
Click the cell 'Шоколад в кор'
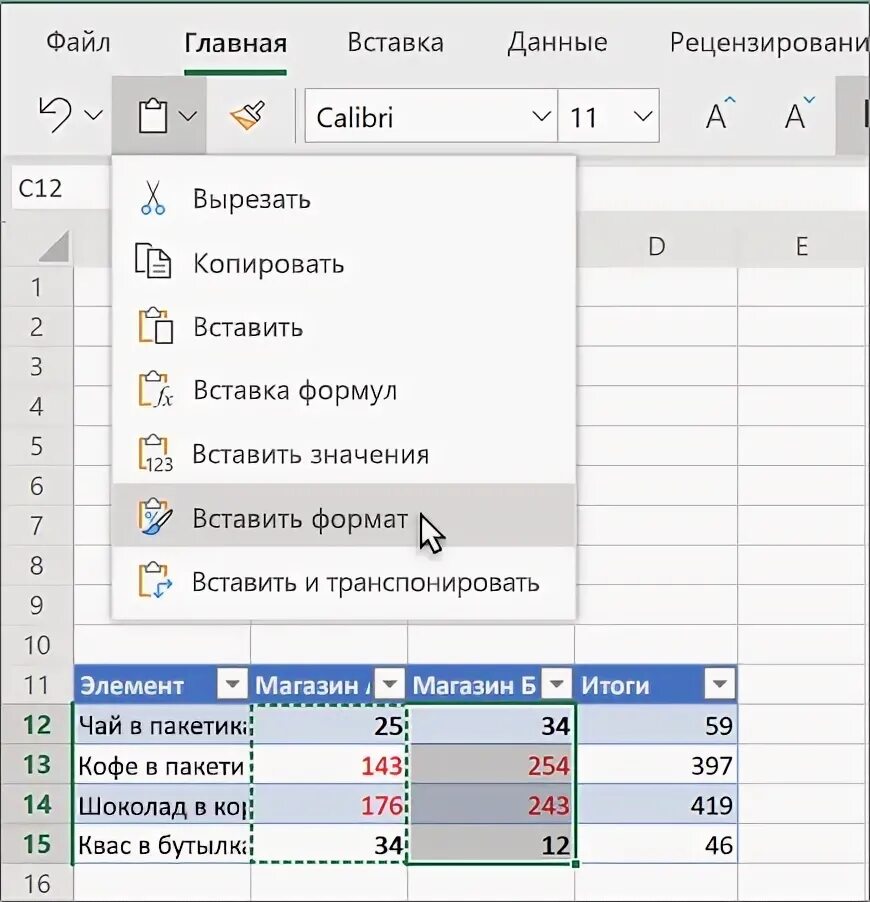[x=162, y=805]
